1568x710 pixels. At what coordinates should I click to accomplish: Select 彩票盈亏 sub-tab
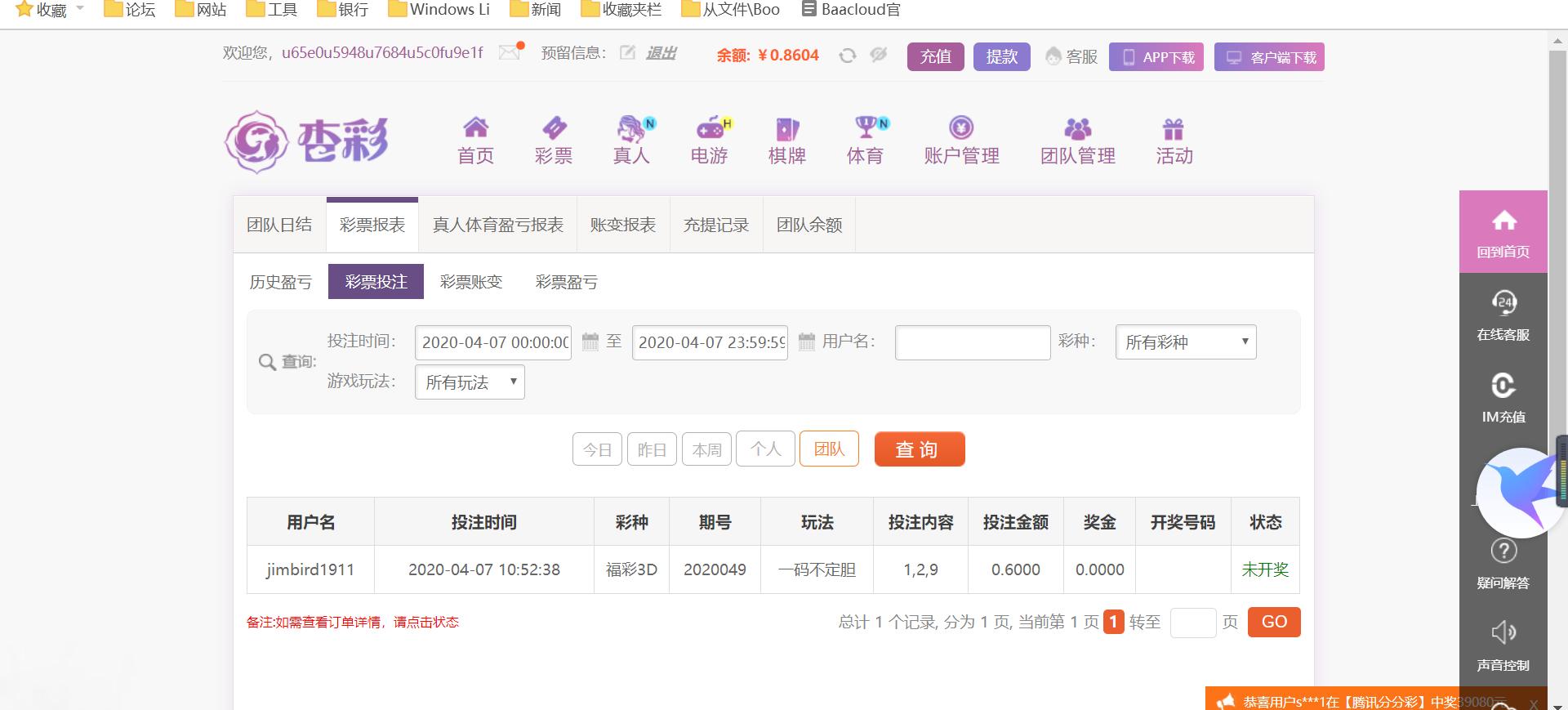[567, 282]
